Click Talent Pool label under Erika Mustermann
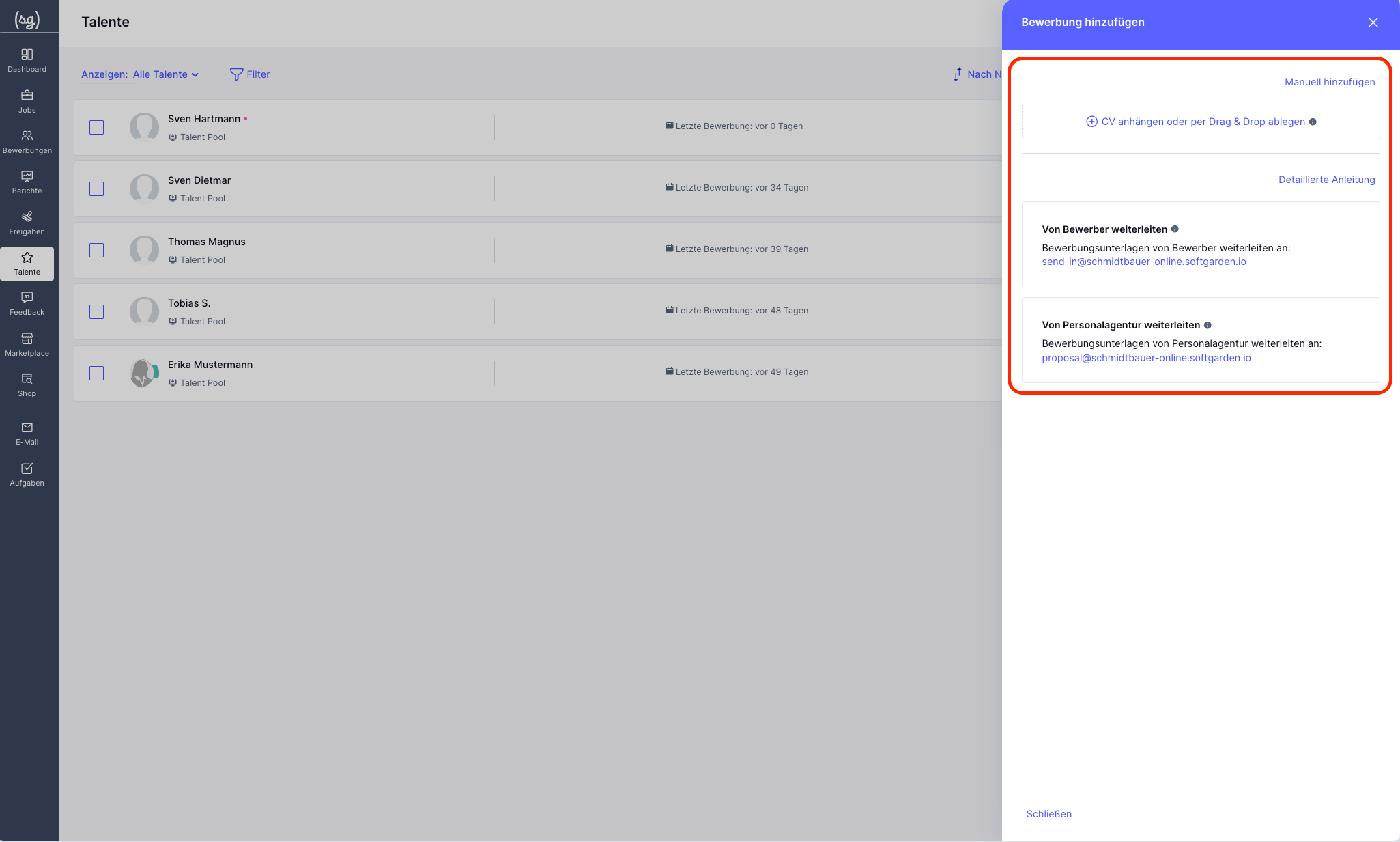This screenshot has width=1400, height=842. 203,383
